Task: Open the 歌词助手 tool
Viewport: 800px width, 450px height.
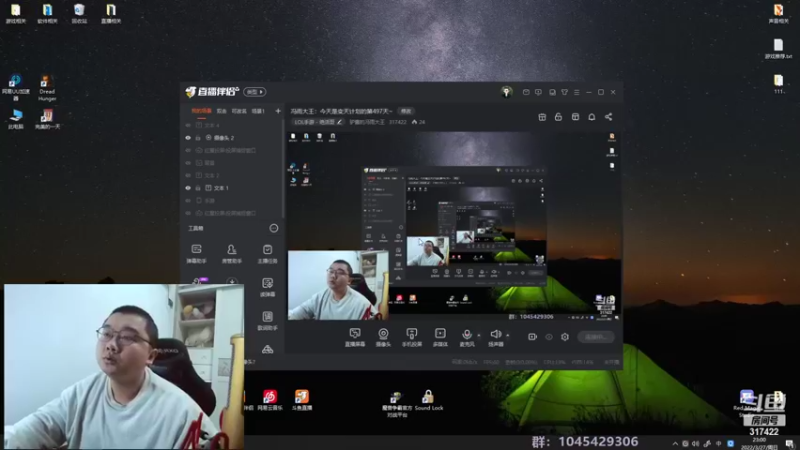Action: click(x=267, y=321)
